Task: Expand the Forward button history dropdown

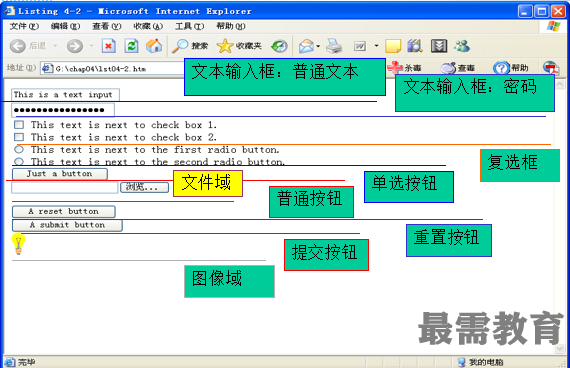Action: point(91,46)
